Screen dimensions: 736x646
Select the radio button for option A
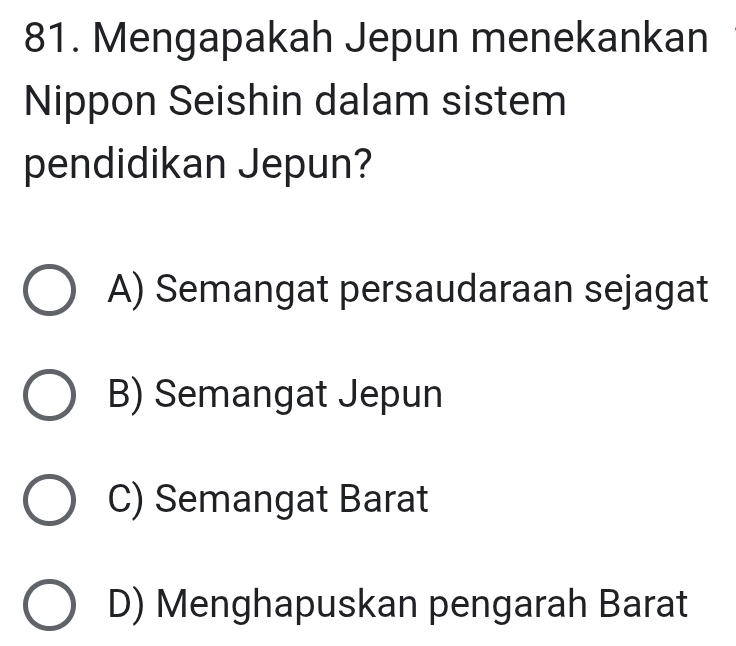point(48,292)
